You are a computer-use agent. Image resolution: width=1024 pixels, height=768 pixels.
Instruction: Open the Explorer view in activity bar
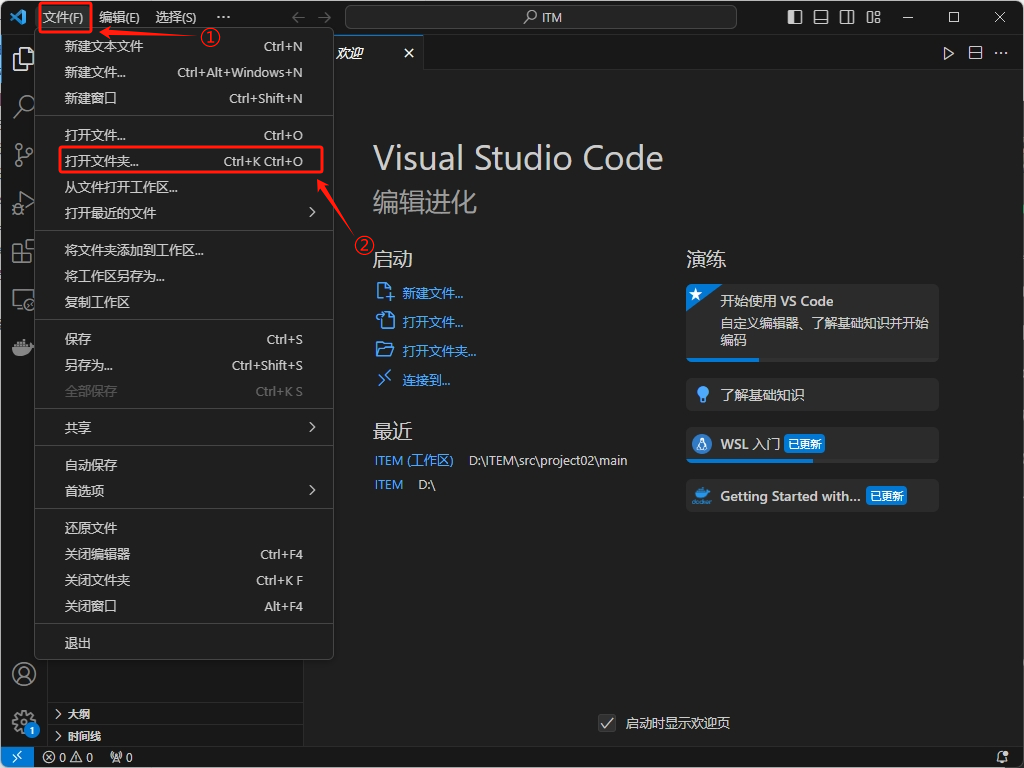click(23, 59)
